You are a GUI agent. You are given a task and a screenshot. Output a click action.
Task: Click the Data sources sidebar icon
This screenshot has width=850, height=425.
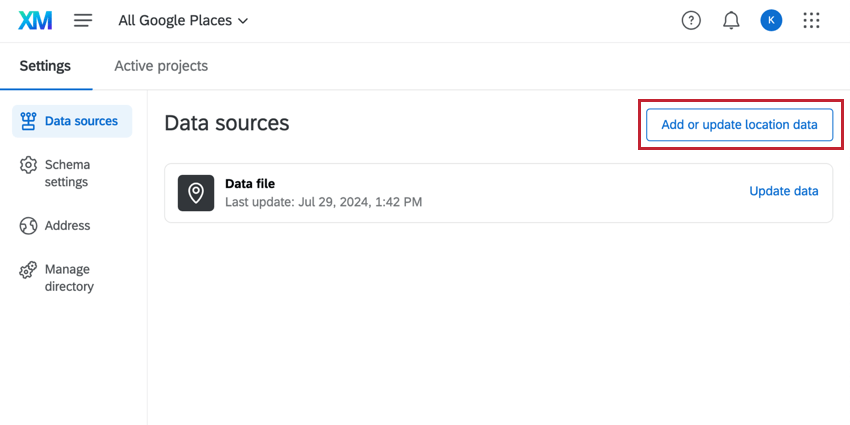coord(29,121)
